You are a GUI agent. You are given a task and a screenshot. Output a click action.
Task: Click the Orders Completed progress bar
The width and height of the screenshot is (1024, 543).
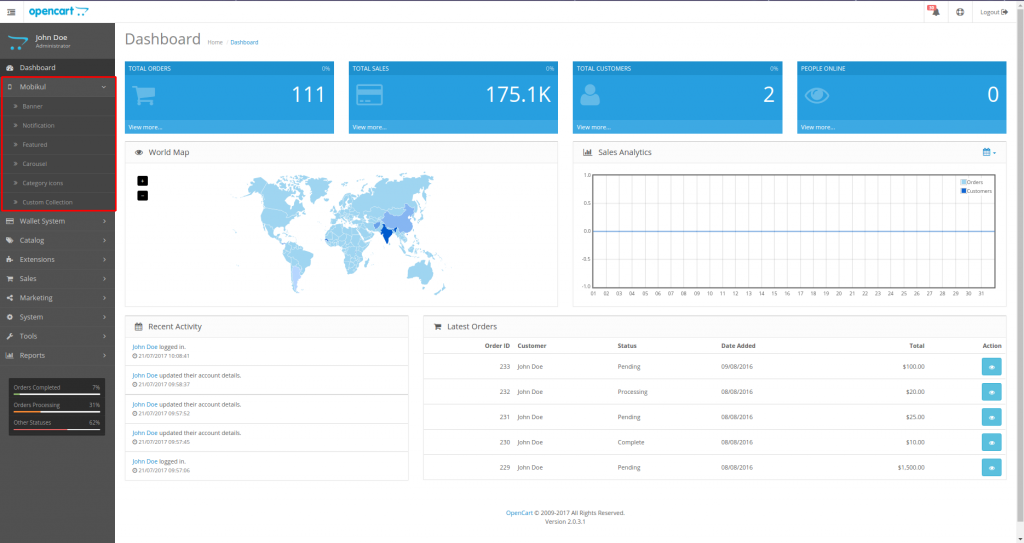click(x=57, y=394)
